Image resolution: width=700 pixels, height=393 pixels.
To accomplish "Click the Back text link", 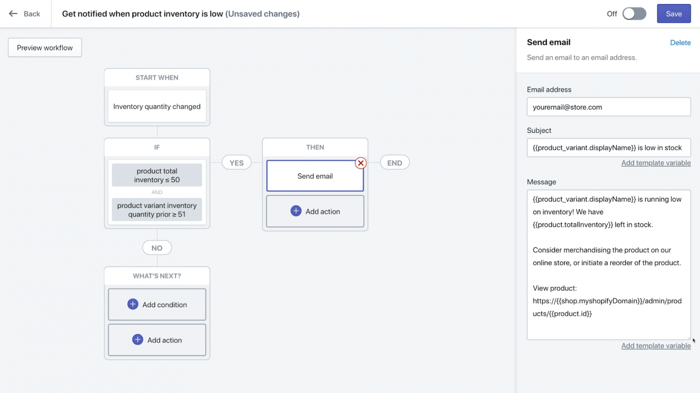I will click(x=32, y=14).
